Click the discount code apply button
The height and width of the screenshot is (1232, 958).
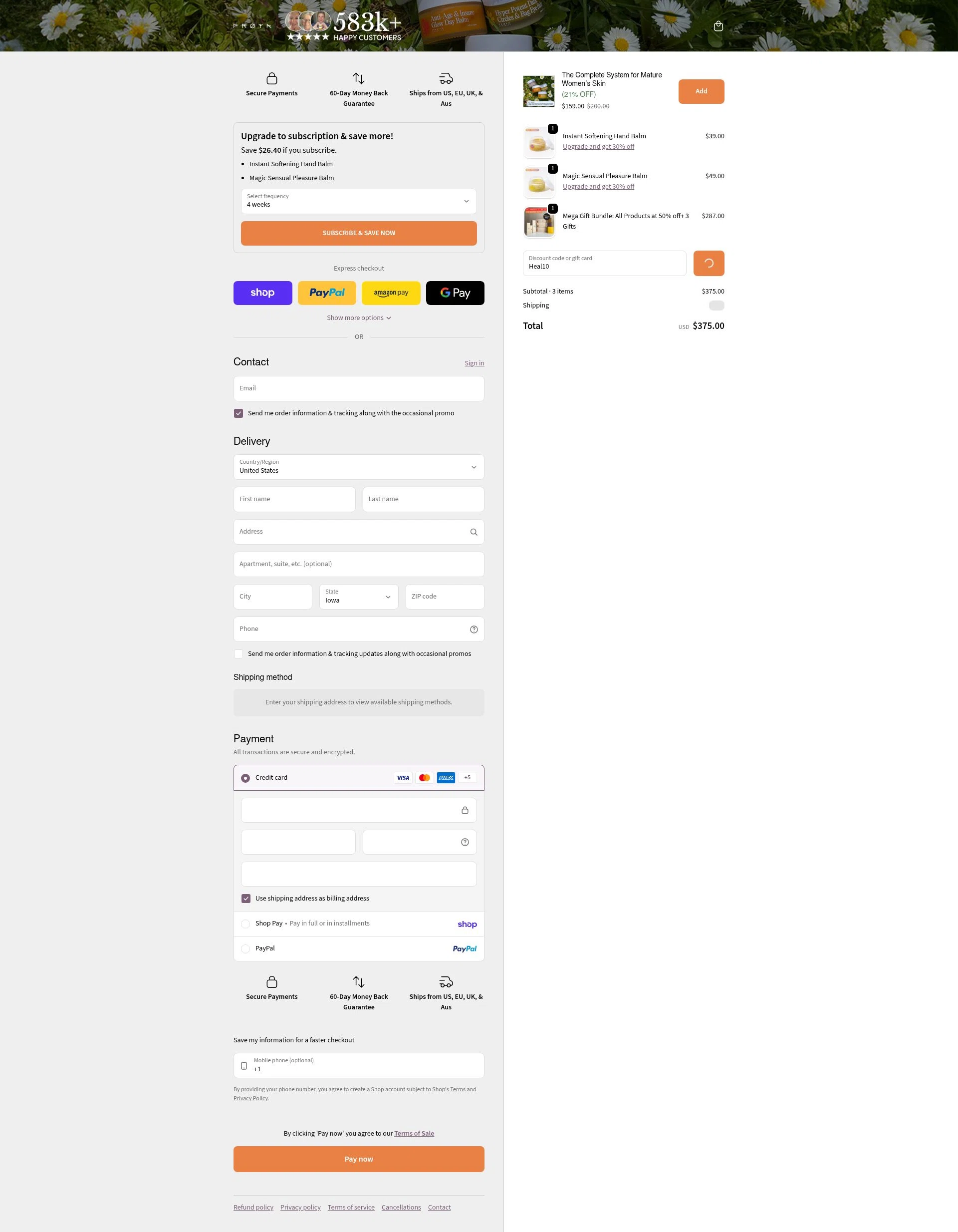click(x=708, y=263)
